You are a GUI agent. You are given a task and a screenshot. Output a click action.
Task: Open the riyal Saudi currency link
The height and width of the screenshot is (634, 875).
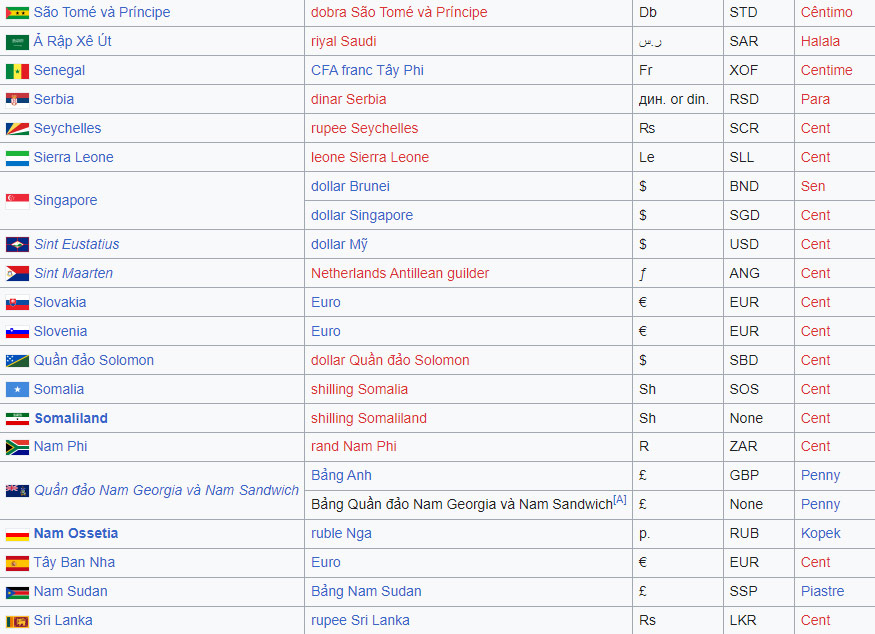pos(343,42)
